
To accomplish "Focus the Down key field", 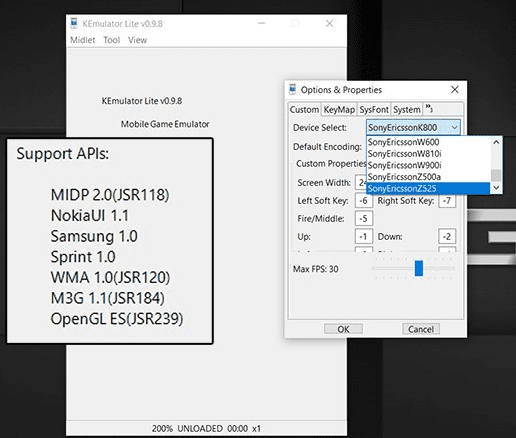I will tap(447, 237).
